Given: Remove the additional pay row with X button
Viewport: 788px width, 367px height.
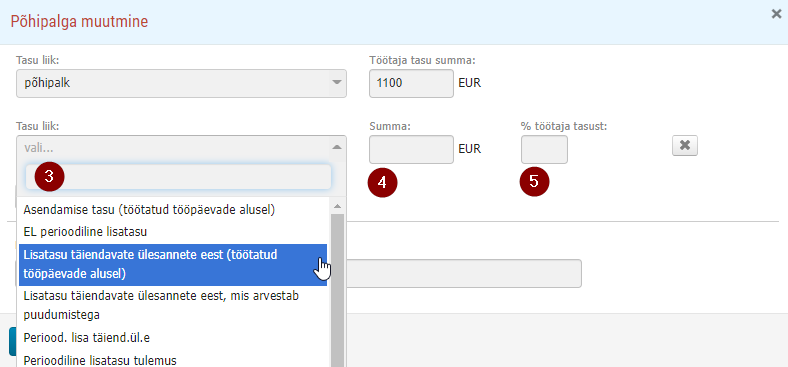Looking at the screenshot, I should 684,146.
